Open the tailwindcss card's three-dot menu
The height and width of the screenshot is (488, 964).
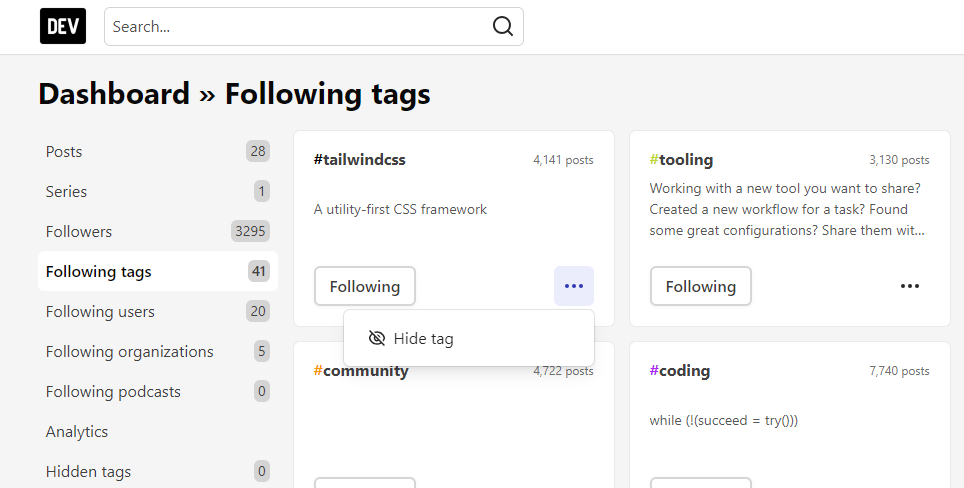pos(574,286)
